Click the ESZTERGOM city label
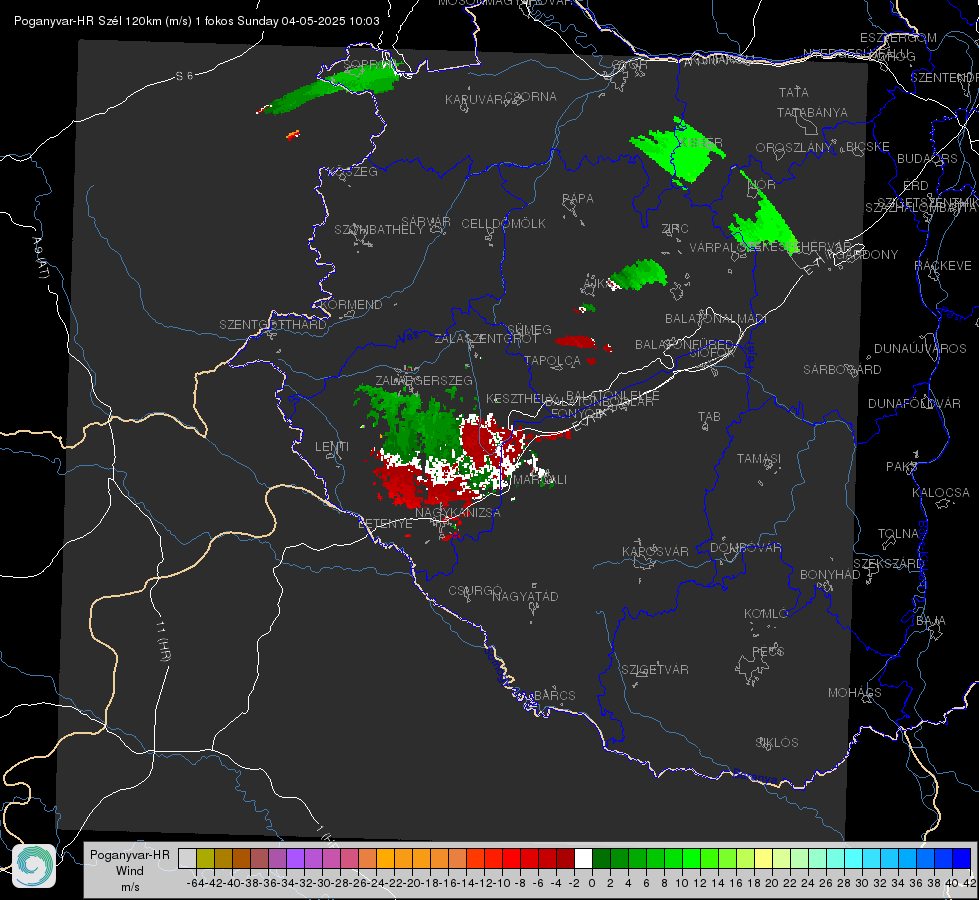979x900 pixels. (x=898, y=38)
